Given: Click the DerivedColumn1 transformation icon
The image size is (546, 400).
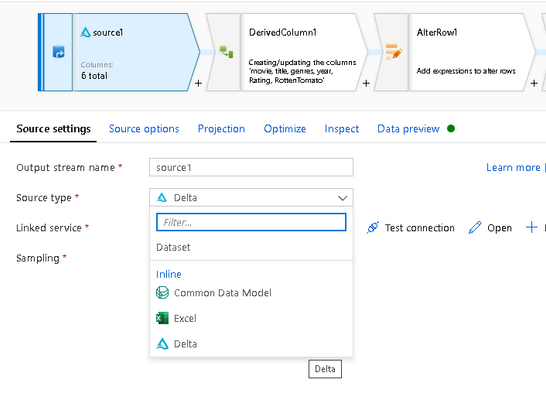Looking at the screenshot, I should coord(226,52).
